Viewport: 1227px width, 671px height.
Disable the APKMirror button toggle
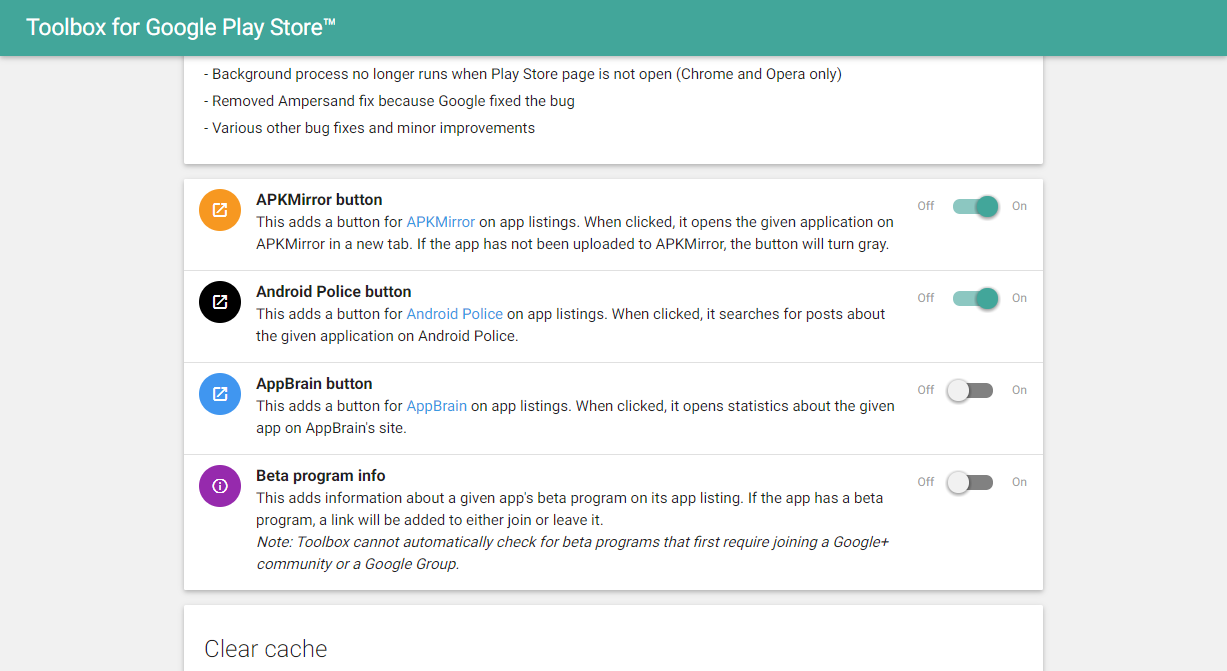point(975,206)
